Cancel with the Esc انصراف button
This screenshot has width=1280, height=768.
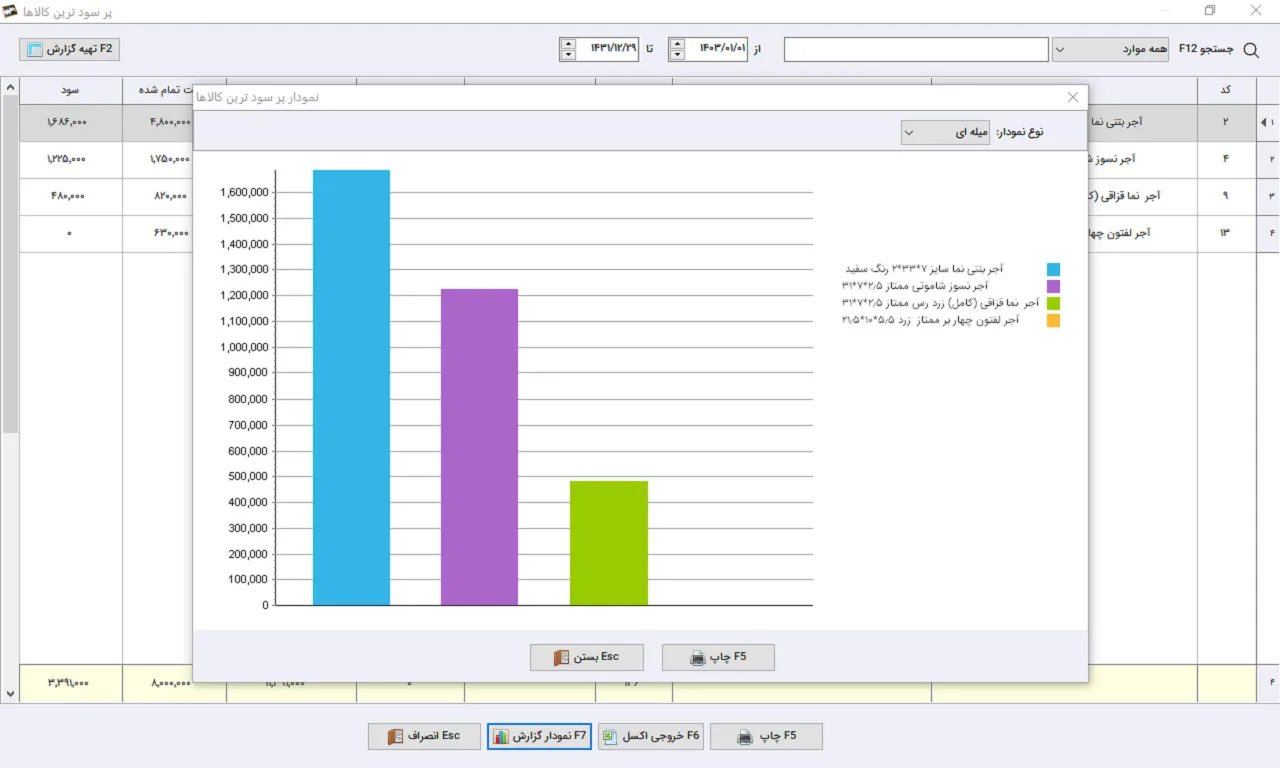[x=424, y=737]
